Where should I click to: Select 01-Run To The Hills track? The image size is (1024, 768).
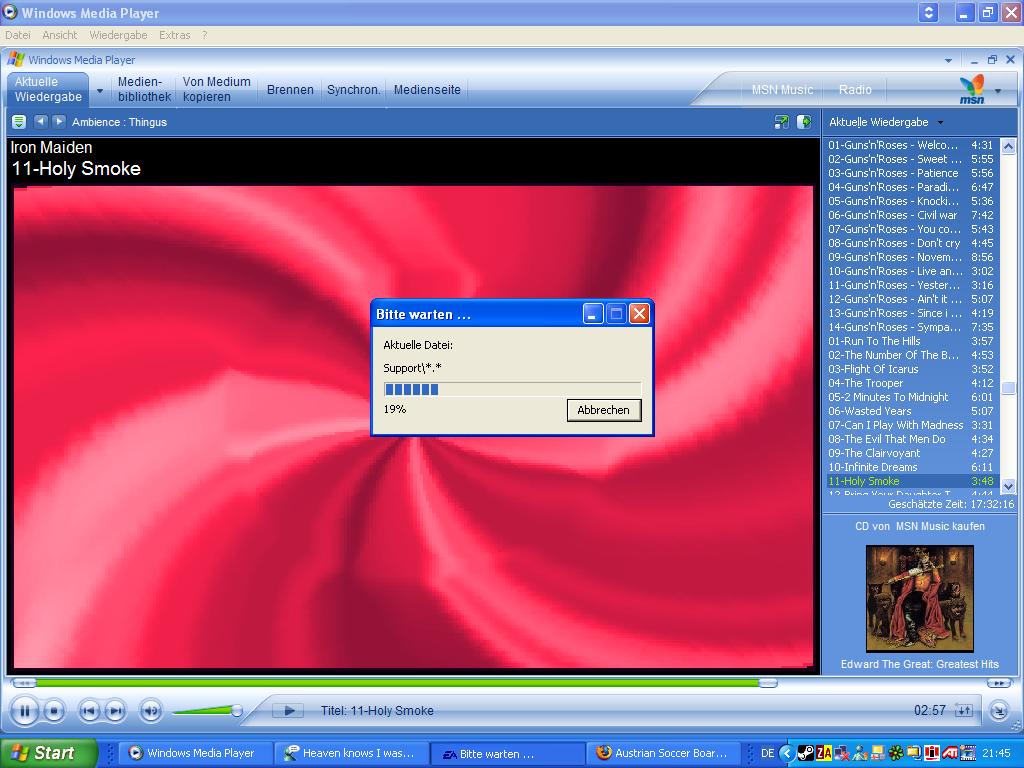pos(911,341)
